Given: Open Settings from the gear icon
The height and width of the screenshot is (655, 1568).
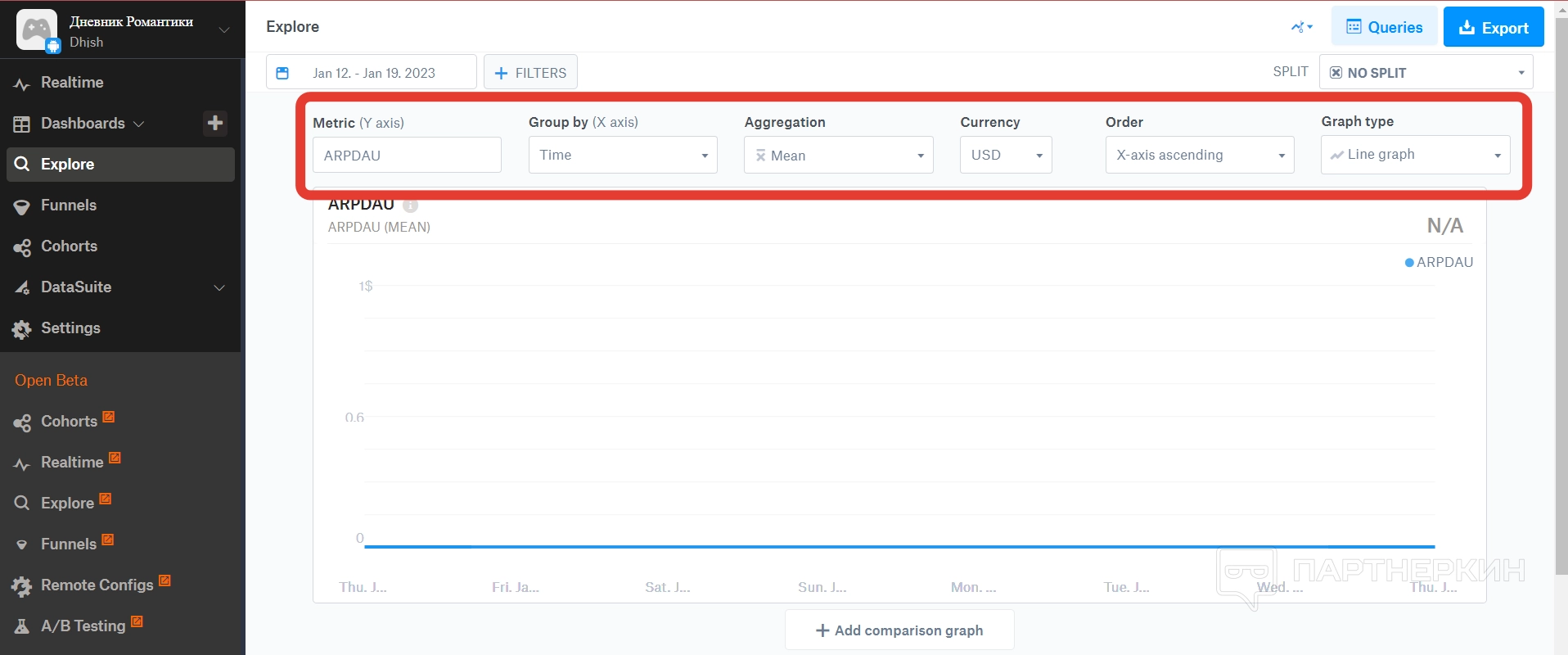Looking at the screenshot, I should pyautogui.click(x=22, y=329).
